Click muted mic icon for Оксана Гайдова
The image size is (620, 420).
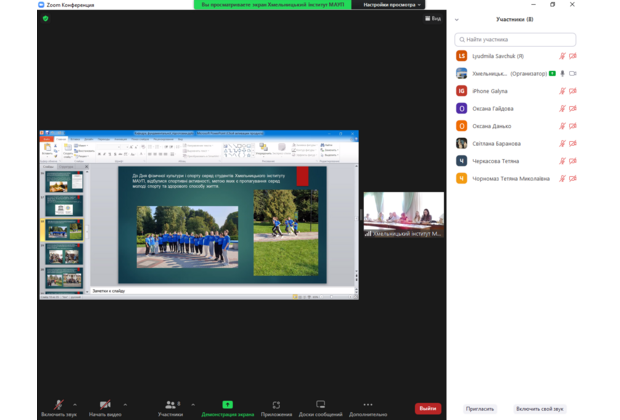(562, 108)
